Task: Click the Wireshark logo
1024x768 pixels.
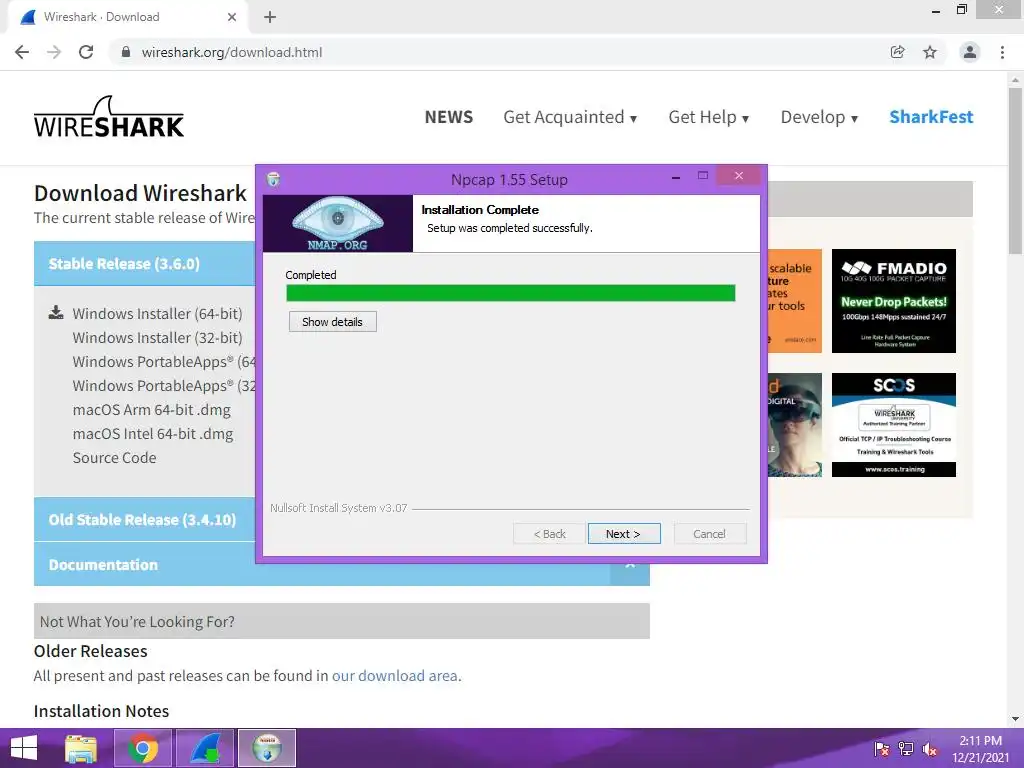Action: [x=109, y=117]
